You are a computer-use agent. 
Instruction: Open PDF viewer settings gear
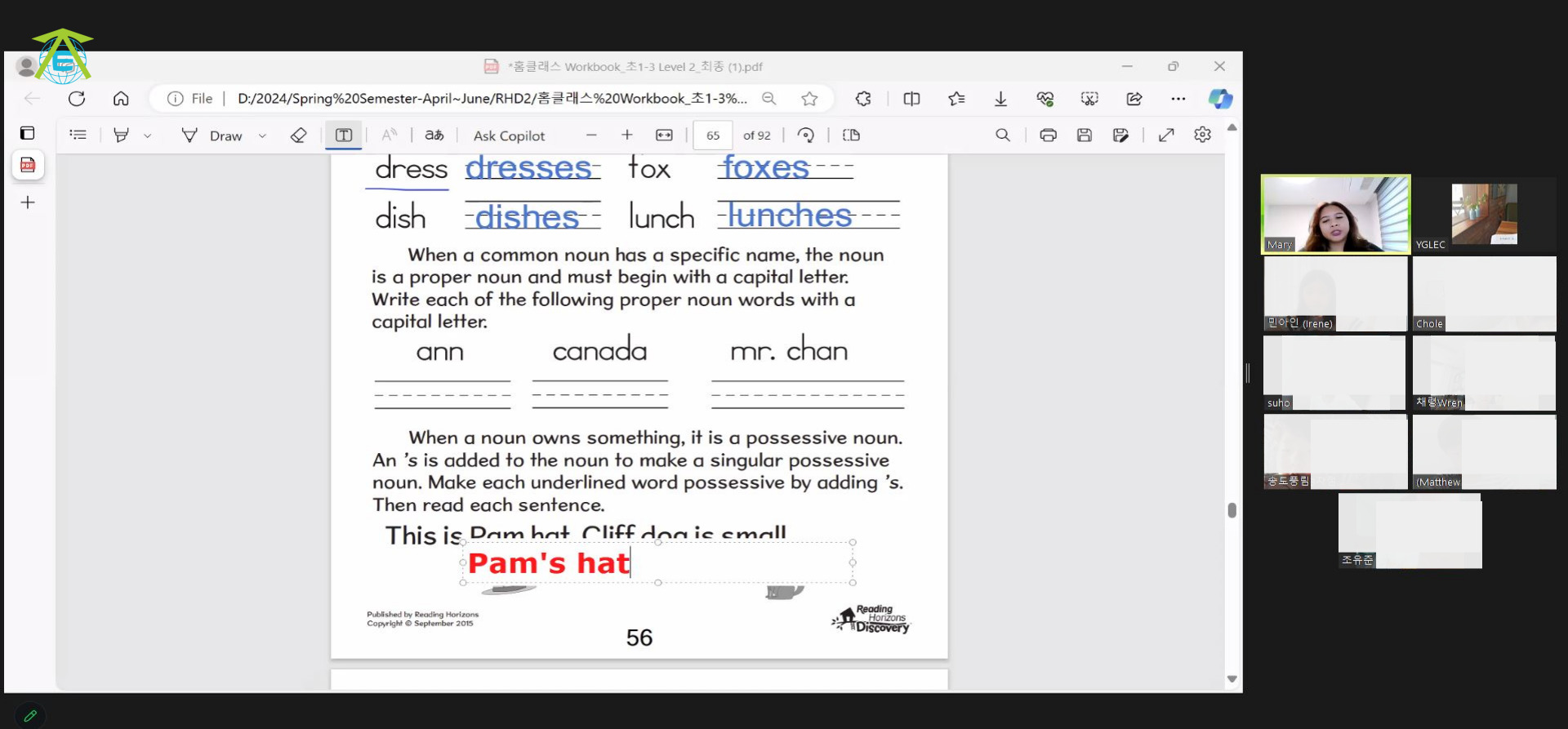tap(1202, 135)
